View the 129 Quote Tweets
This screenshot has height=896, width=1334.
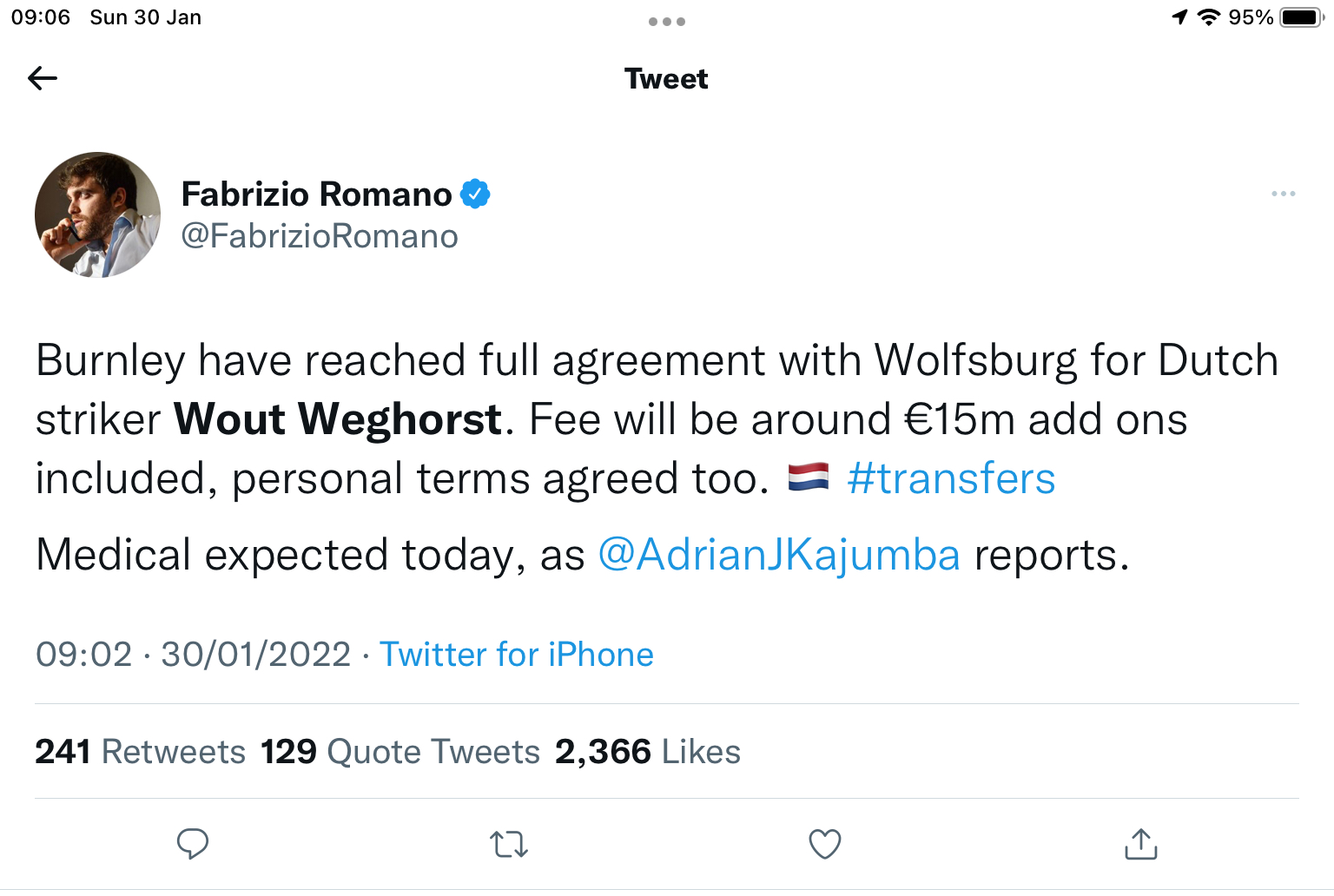click(400, 752)
